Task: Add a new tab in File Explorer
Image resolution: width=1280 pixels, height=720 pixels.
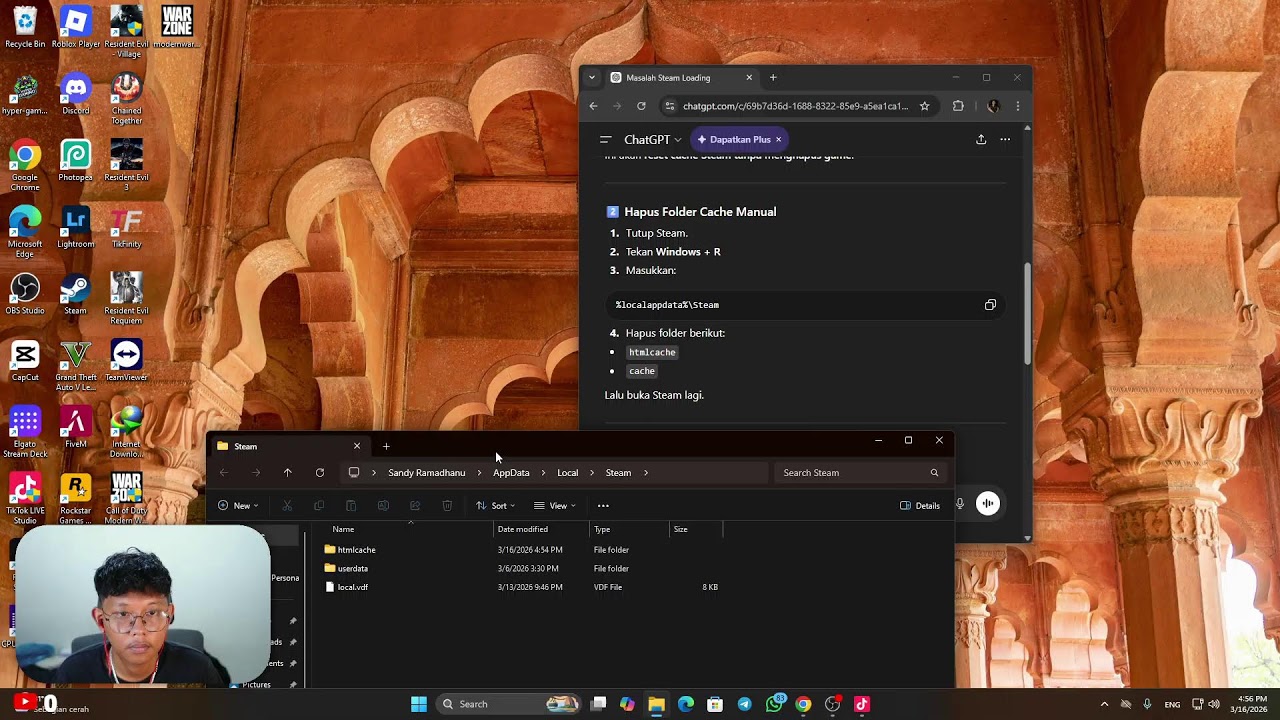Action: click(x=386, y=446)
